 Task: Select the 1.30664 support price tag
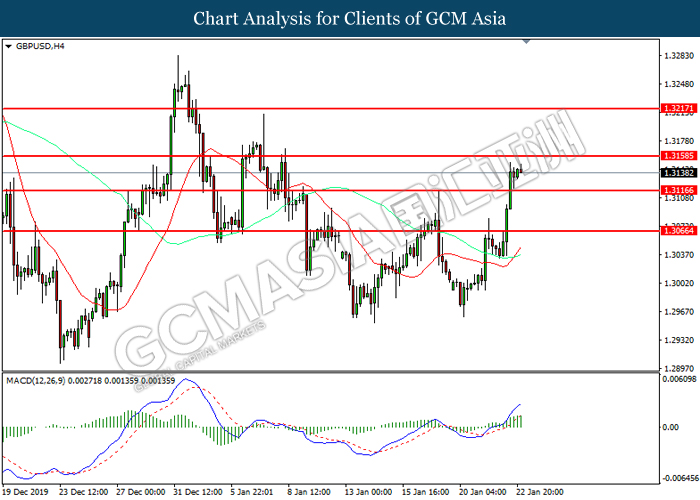pos(679,231)
